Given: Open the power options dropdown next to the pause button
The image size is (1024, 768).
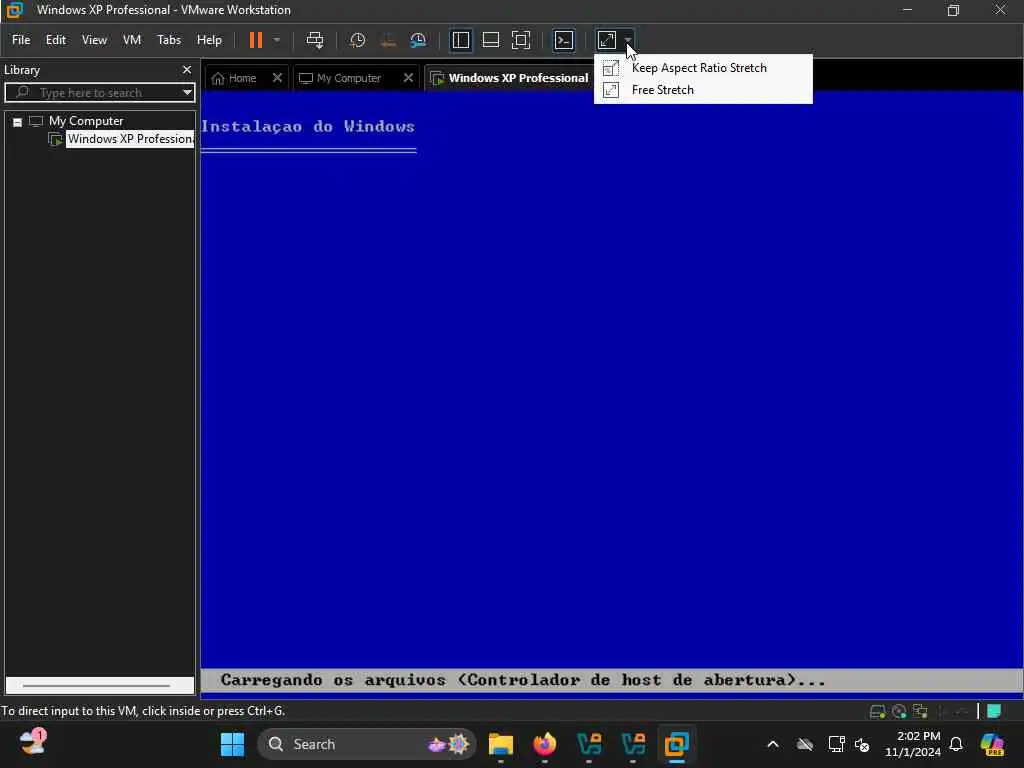Looking at the screenshot, I should (x=277, y=40).
